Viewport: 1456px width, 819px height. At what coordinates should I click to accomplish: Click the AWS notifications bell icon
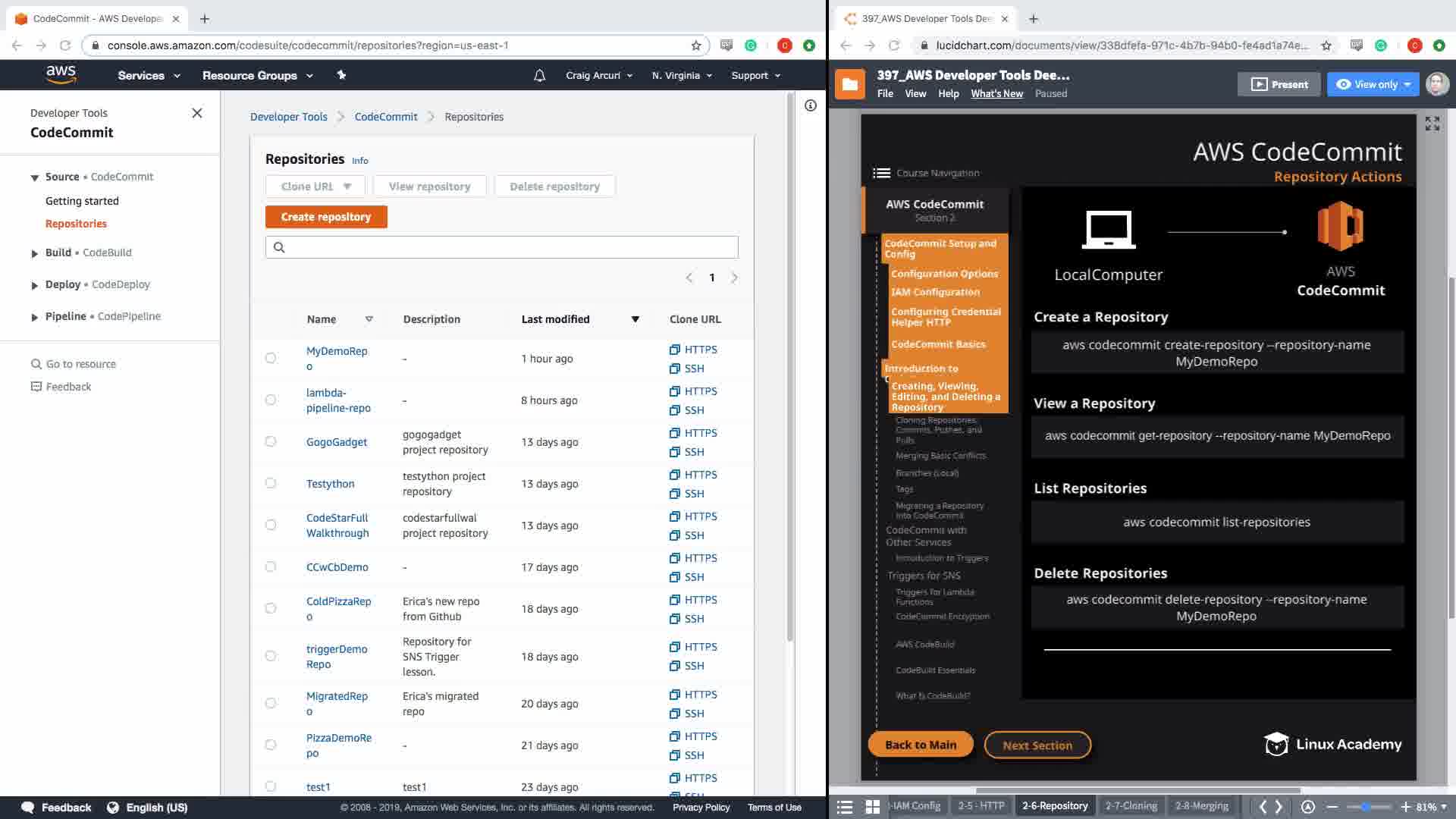click(x=539, y=76)
